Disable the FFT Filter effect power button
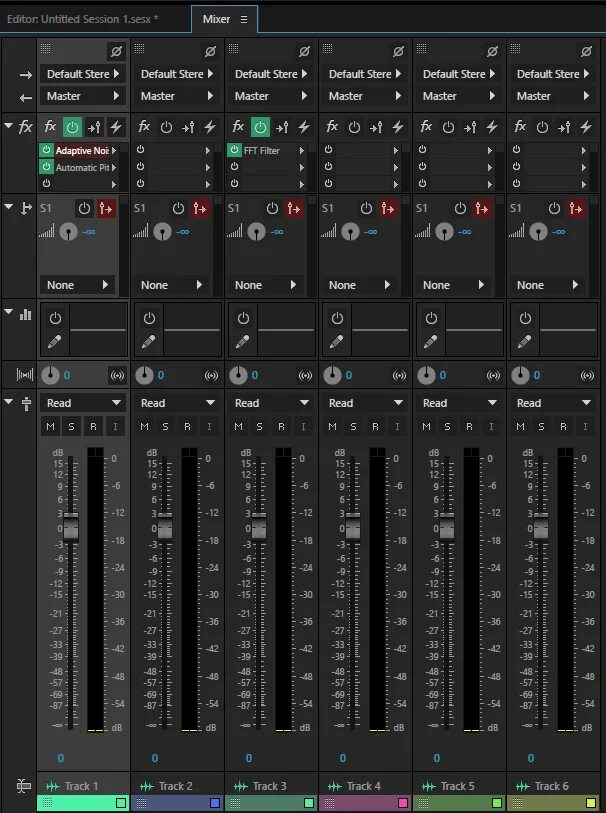The width and height of the screenshot is (606, 813). (x=234, y=150)
